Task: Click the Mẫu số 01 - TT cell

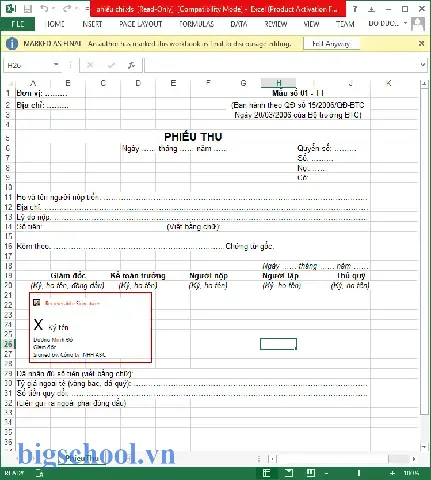Action: (x=298, y=93)
